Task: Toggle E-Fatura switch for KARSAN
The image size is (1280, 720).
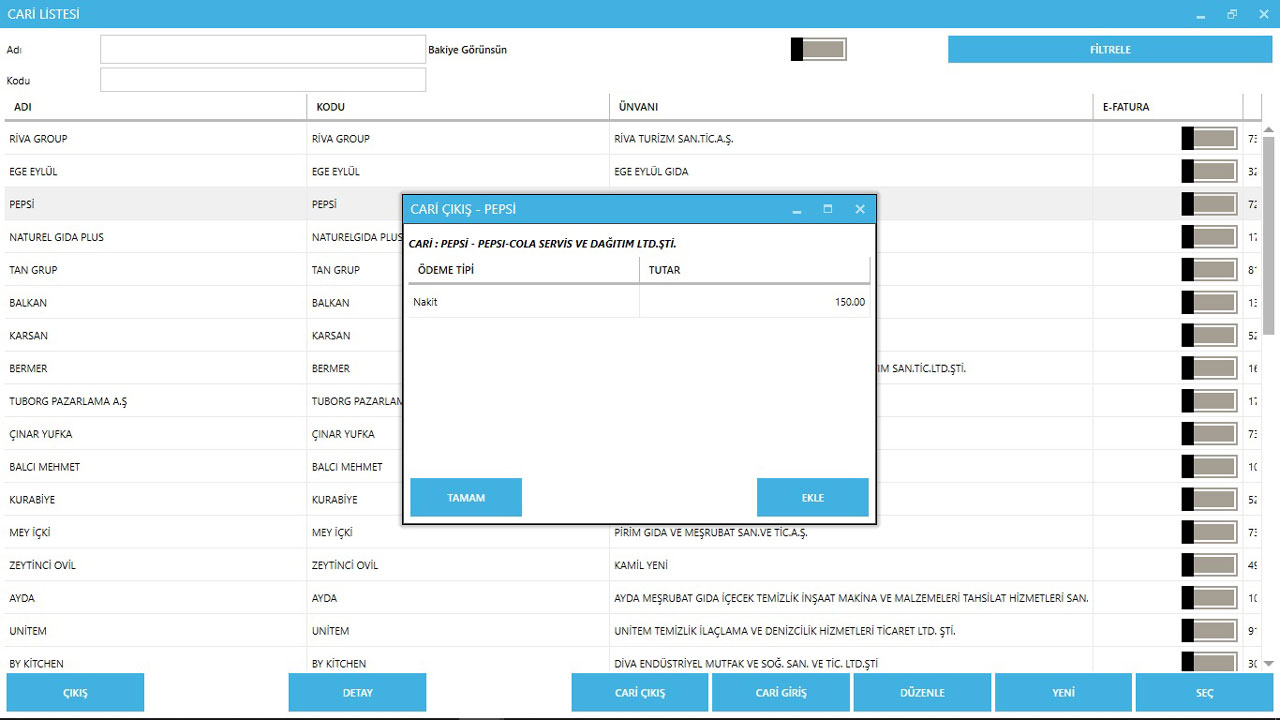Action: point(1210,336)
